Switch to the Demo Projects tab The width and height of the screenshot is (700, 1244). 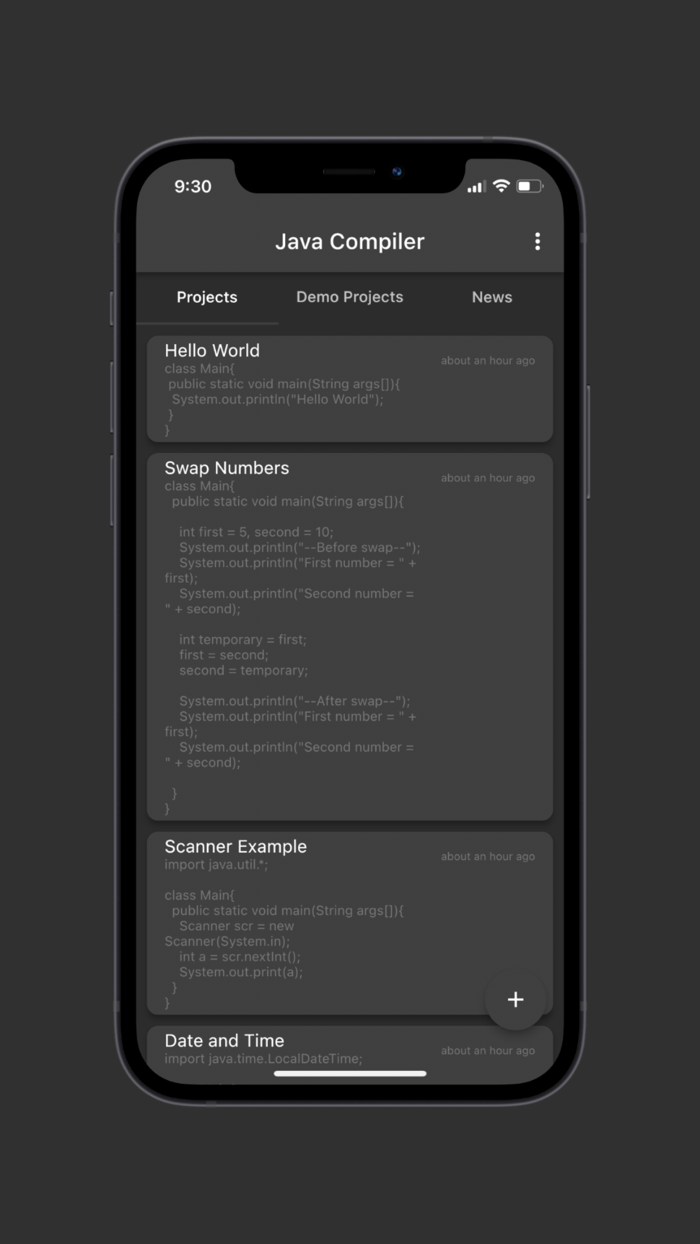coord(349,297)
